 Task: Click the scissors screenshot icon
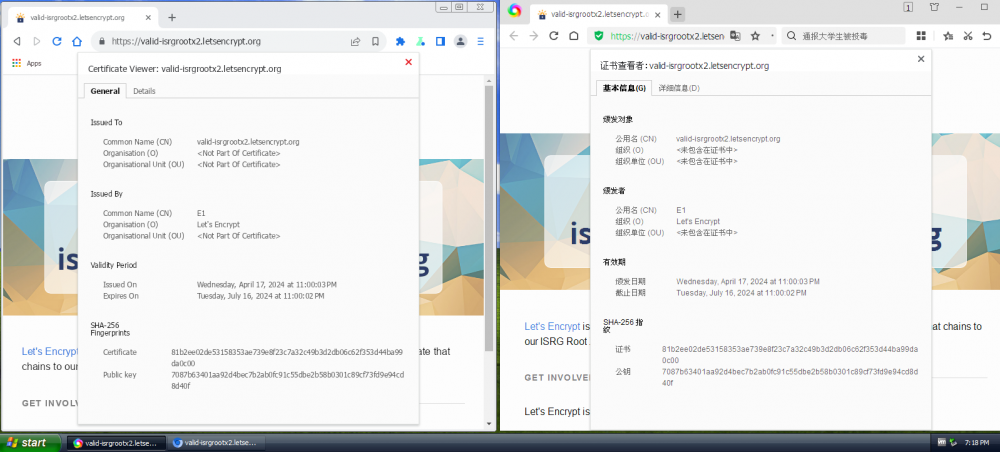tap(968, 35)
